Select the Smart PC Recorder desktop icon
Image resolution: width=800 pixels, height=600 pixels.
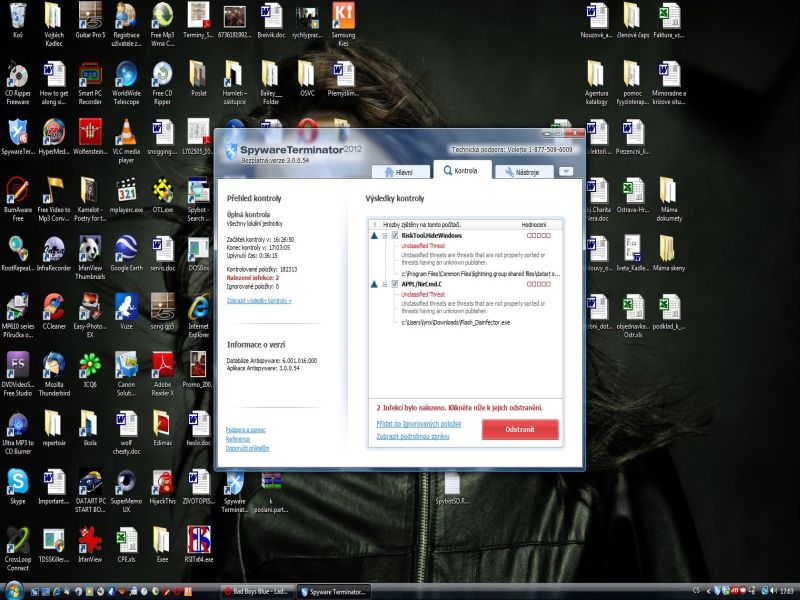coord(90,83)
